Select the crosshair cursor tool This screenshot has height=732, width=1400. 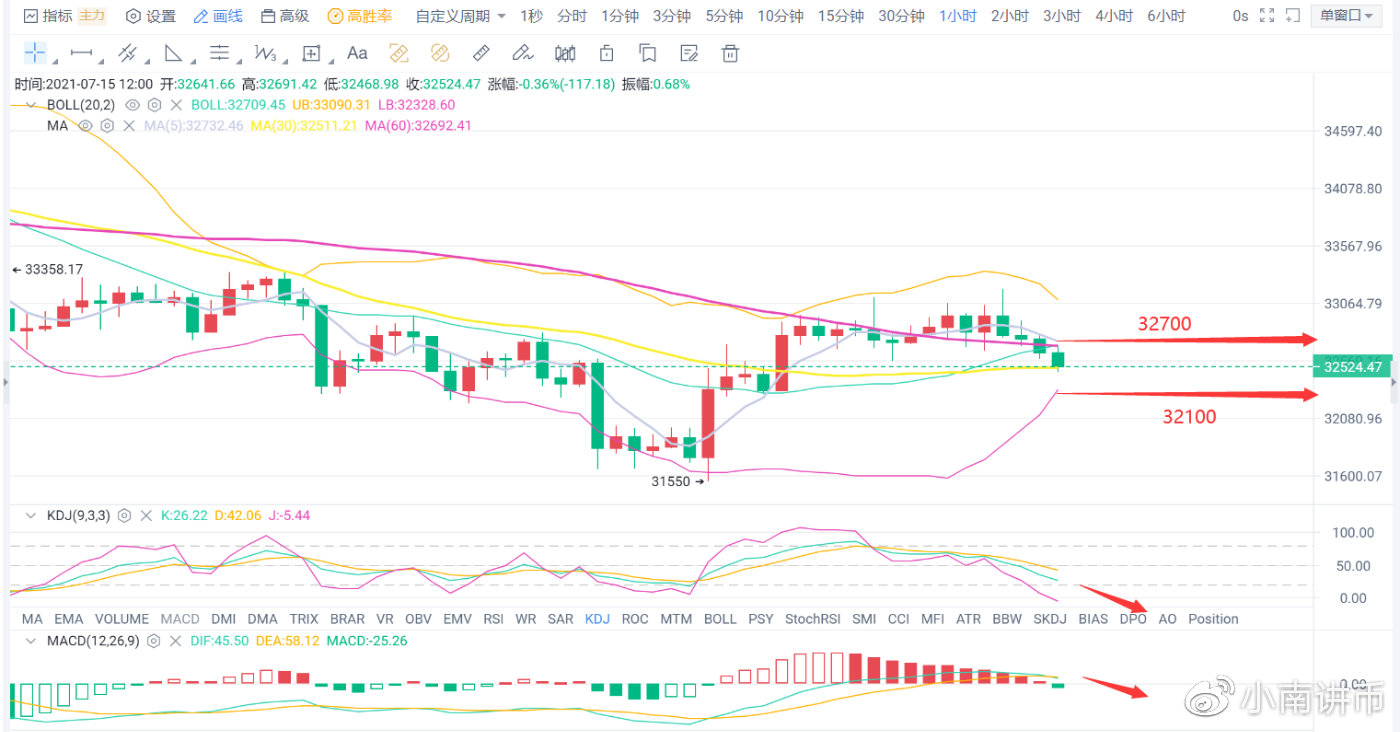[x=34, y=53]
